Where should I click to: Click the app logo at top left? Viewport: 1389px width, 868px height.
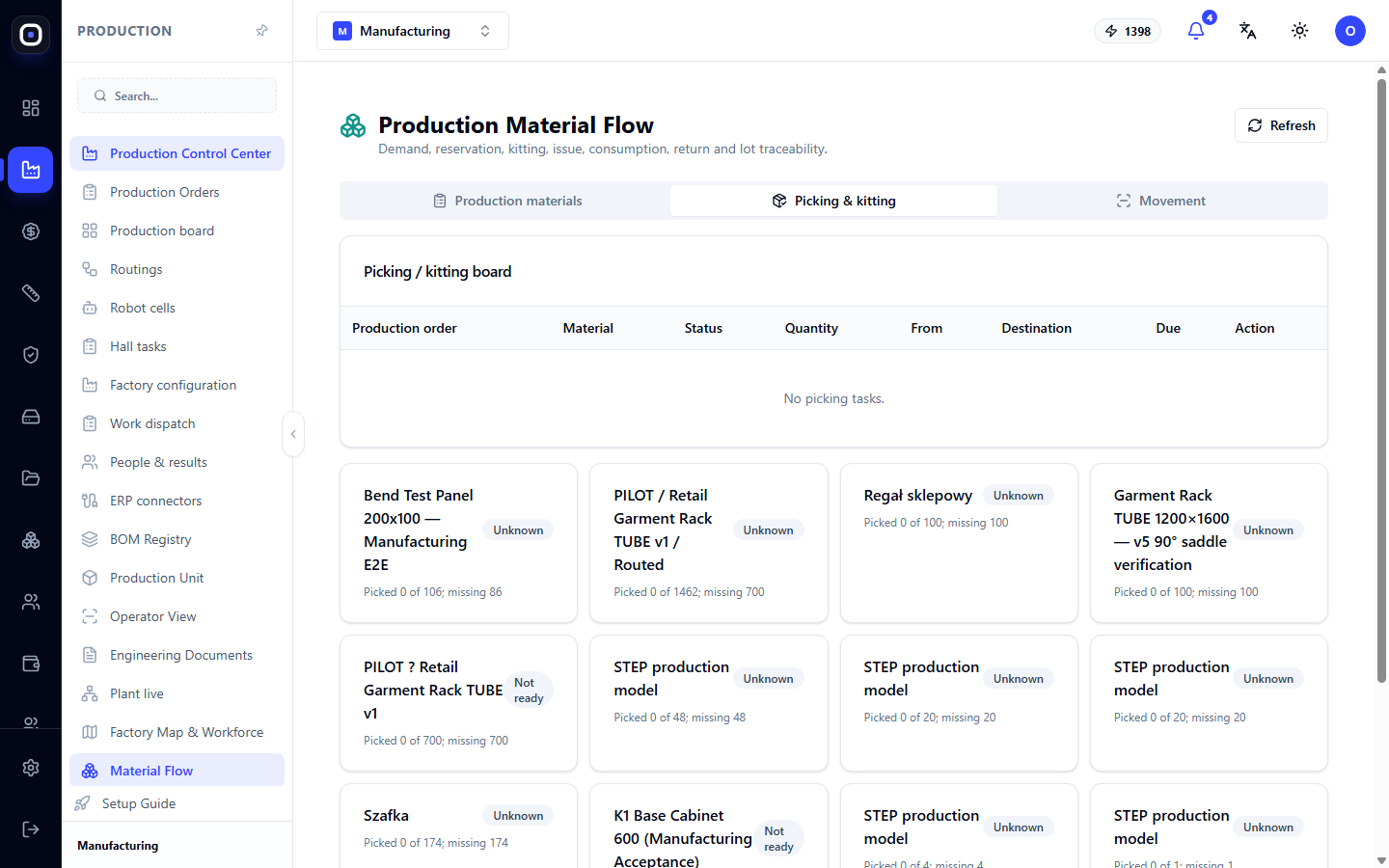pyautogui.click(x=31, y=35)
